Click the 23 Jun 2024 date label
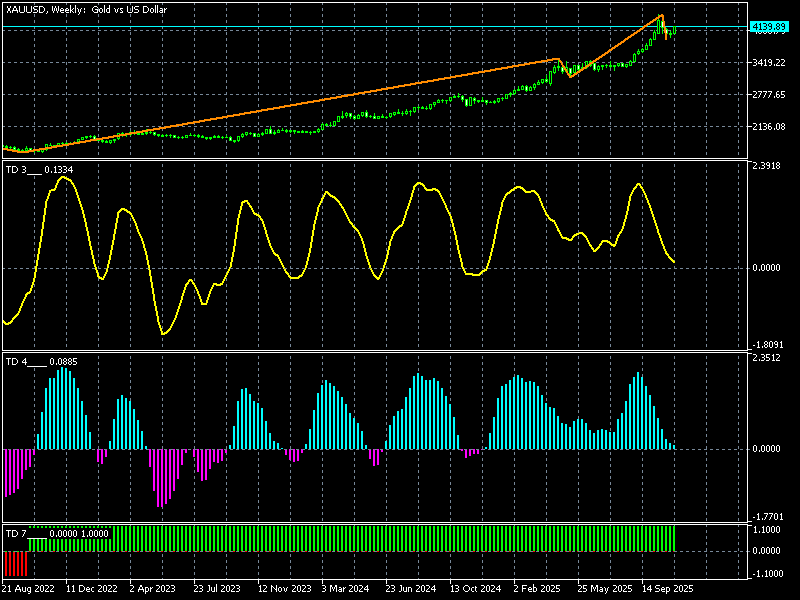800x600 pixels. point(411,589)
